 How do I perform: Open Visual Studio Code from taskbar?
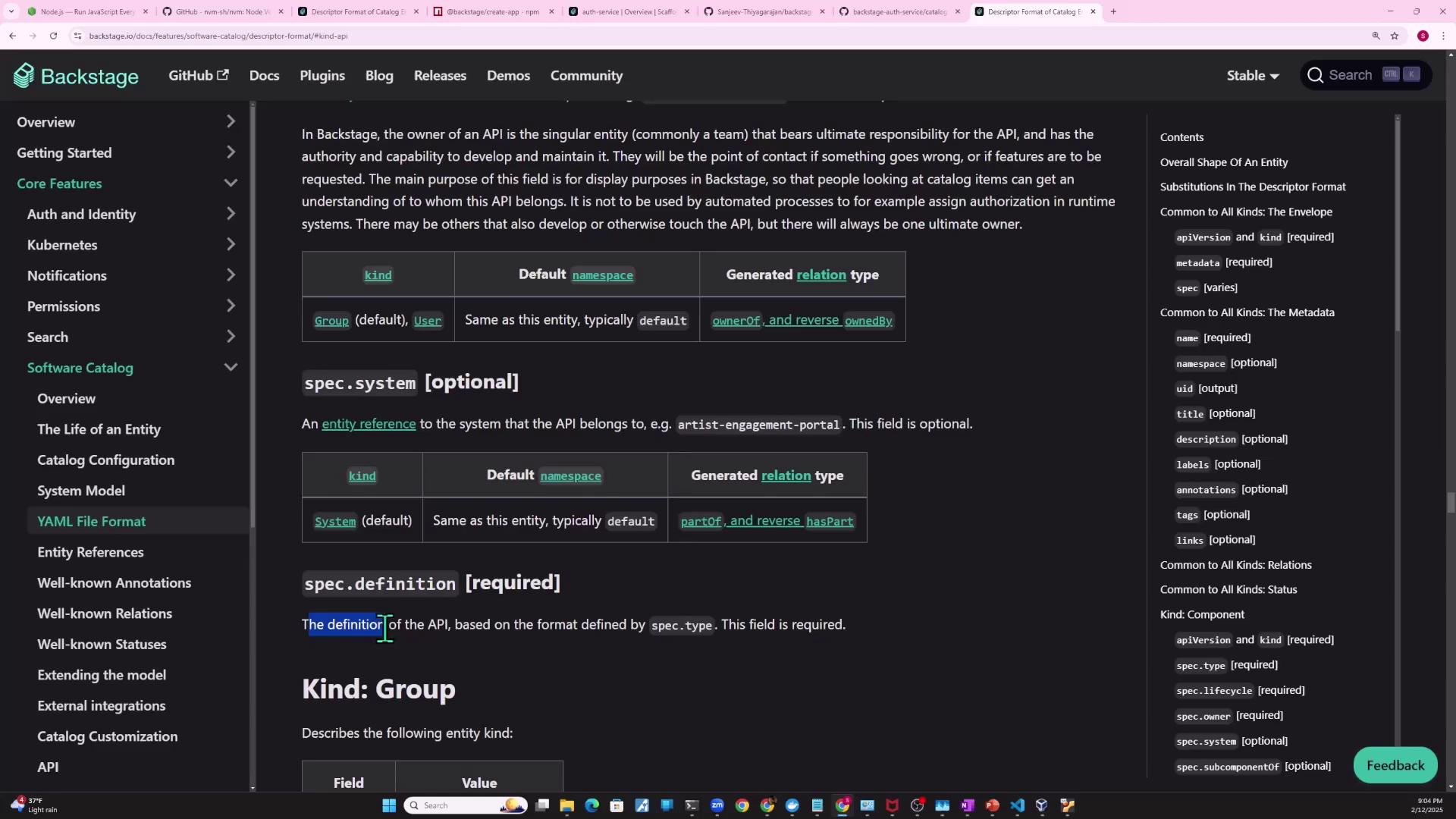[x=1017, y=805]
